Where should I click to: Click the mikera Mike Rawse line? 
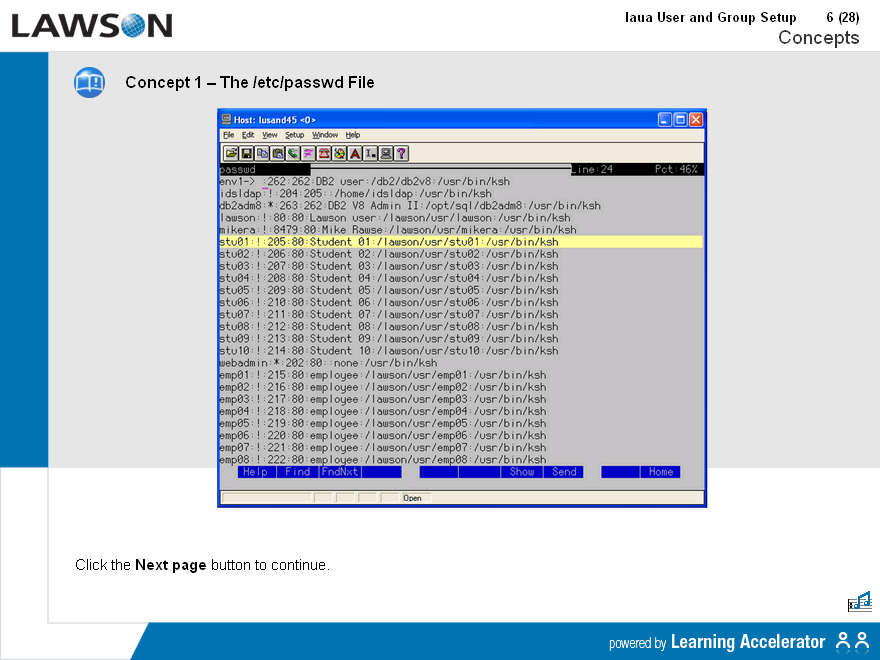click(x=397, y=230)
